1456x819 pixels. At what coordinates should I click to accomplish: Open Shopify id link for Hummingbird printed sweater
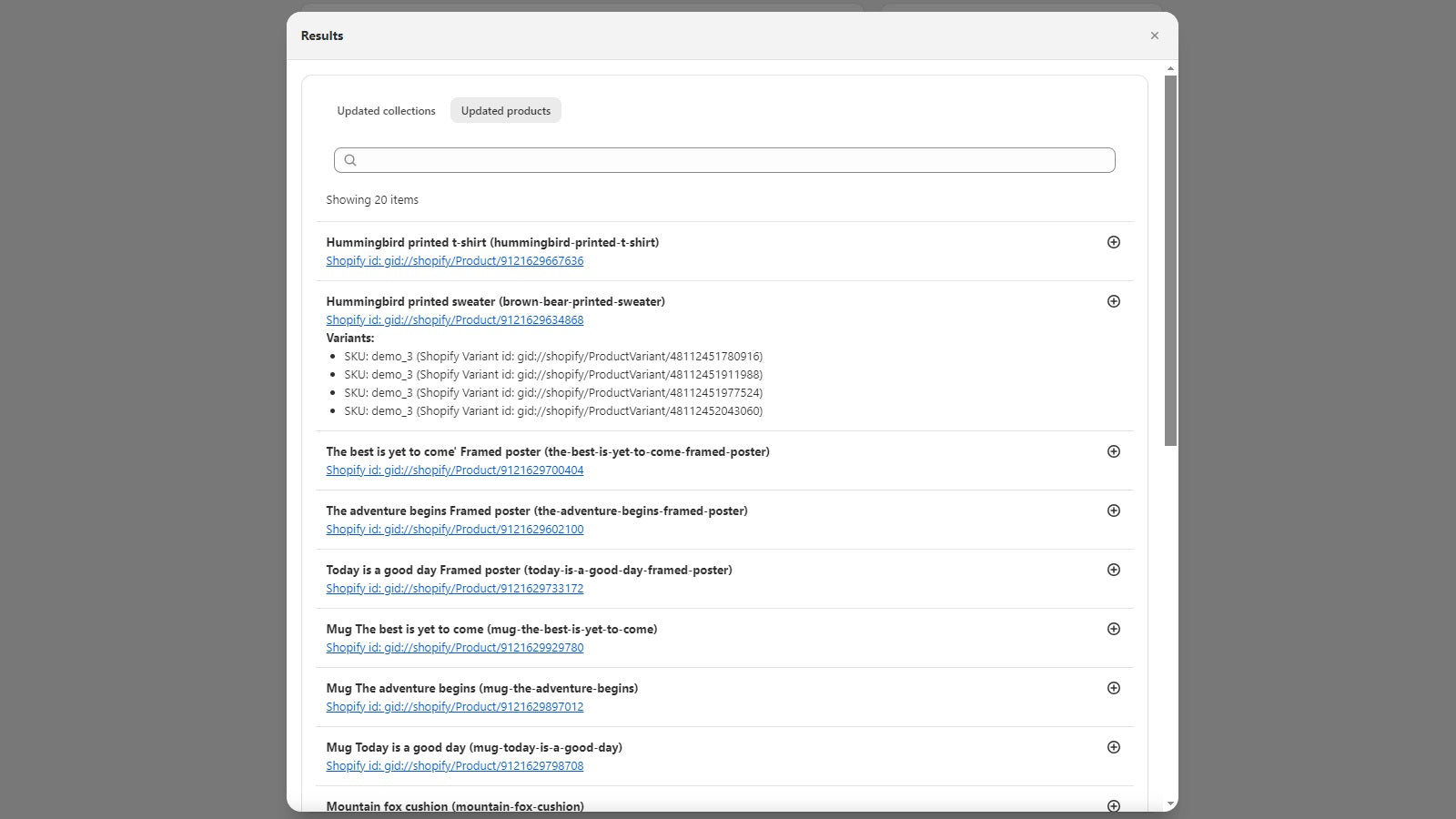[454, 320]
